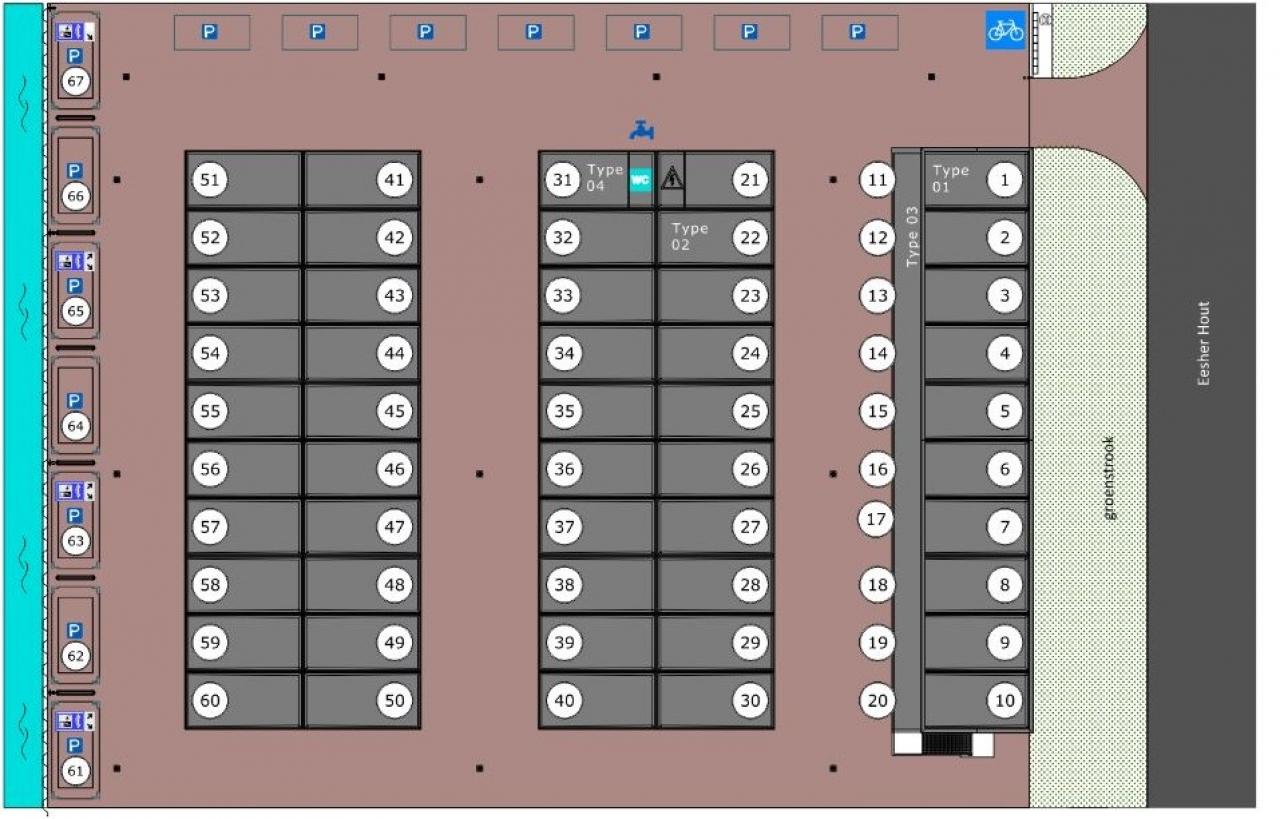The width and height of the screenshot is (1280, 819).
Task: Choose plot number 28
Action: [x=750, y=585]
